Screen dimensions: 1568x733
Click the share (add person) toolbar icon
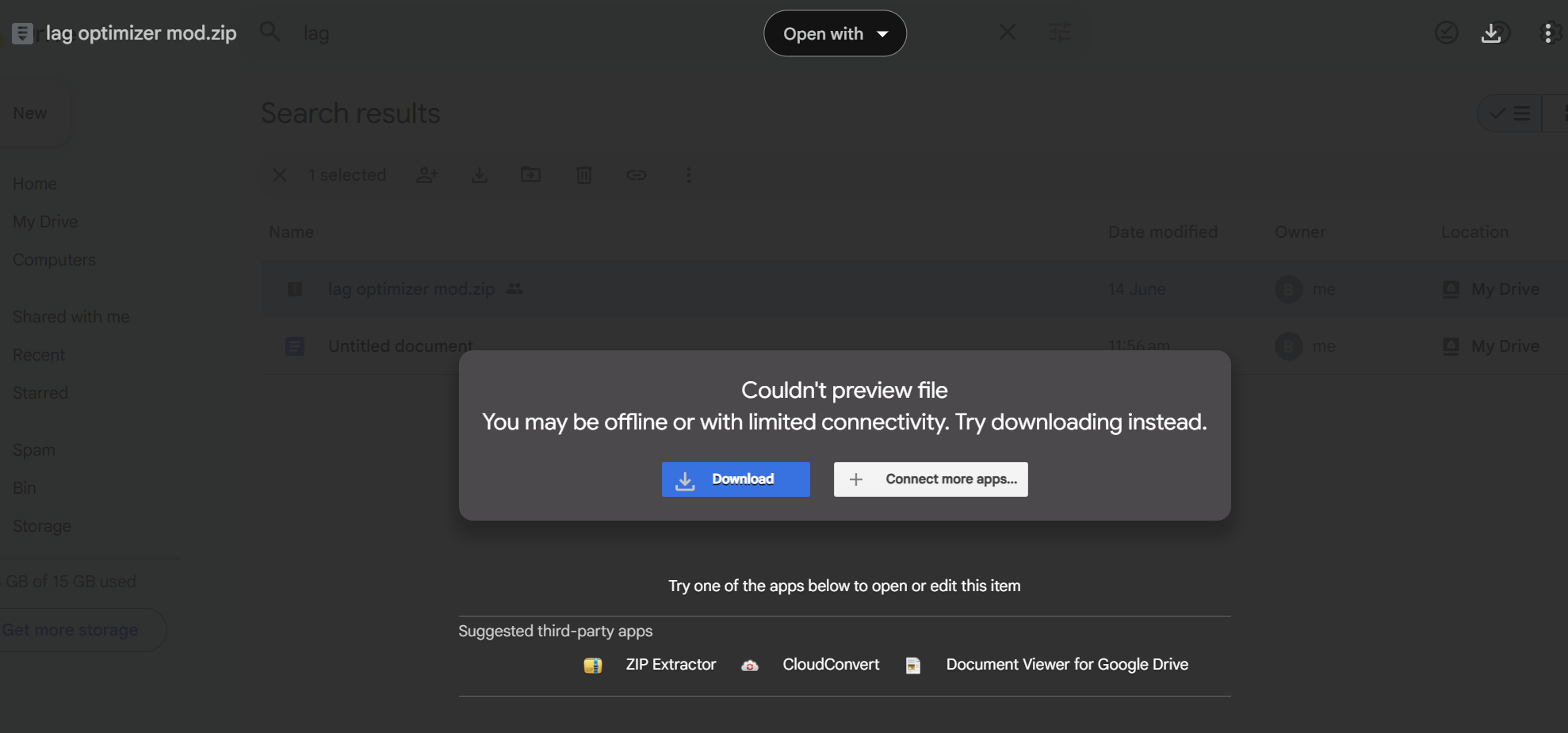tap(427, 175)
